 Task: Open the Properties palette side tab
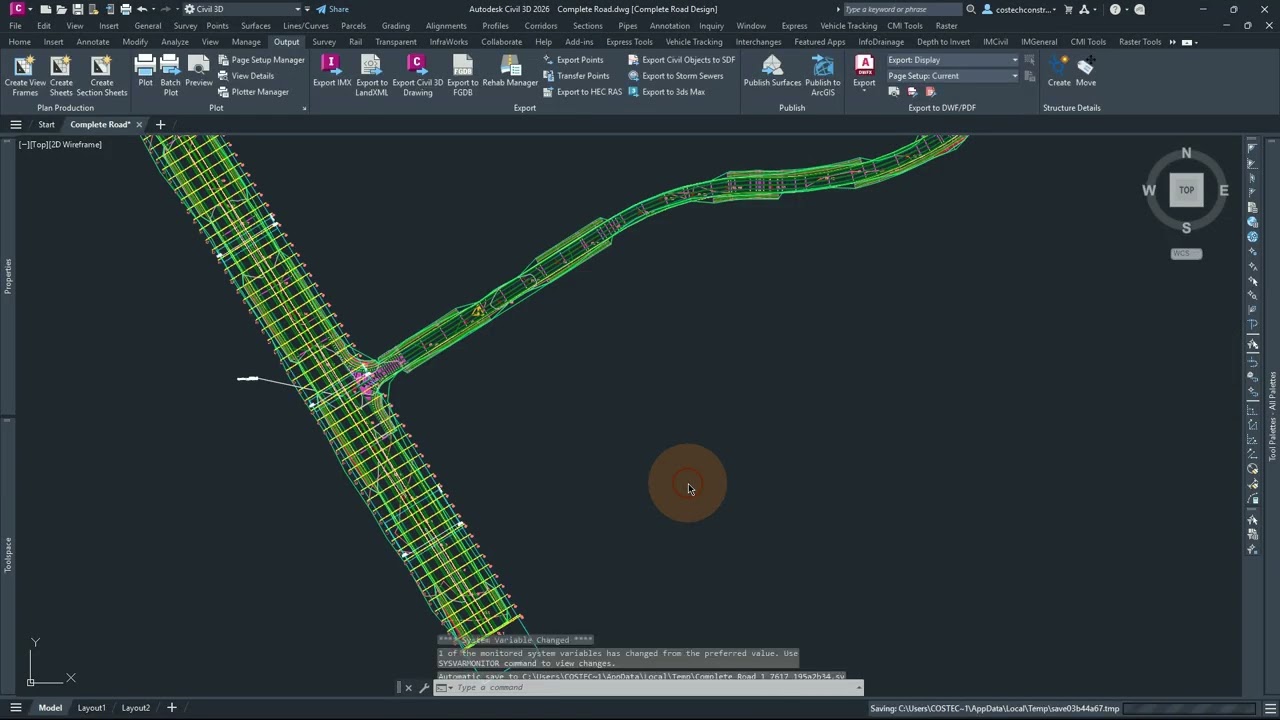[8, 276]
